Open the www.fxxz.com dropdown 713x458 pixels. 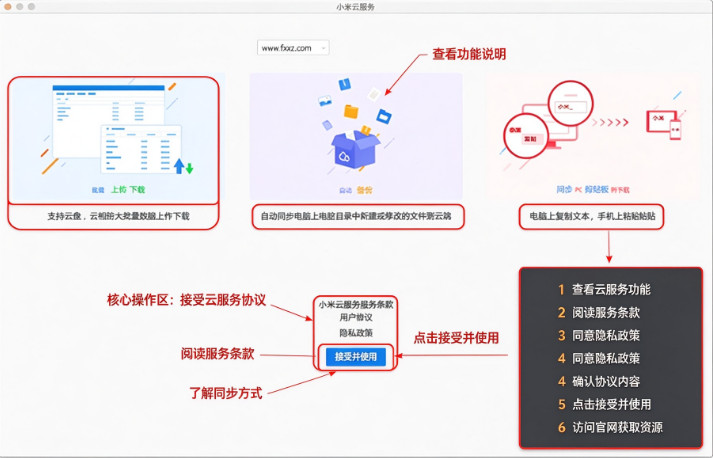coord(293,48)
